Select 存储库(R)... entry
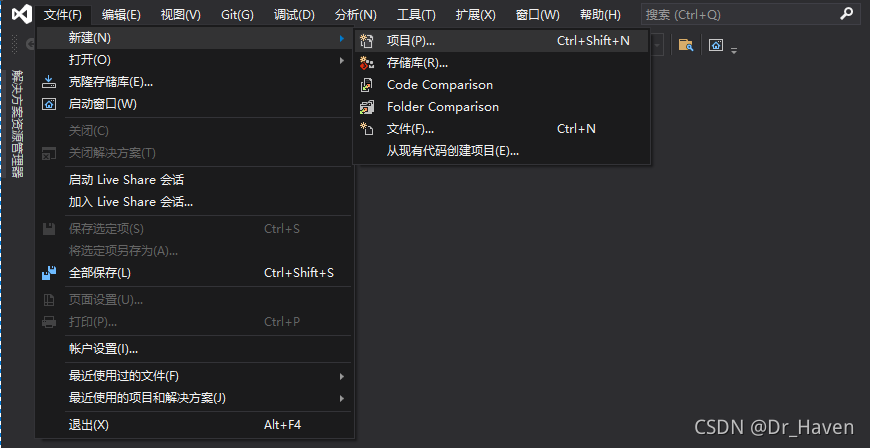The image size is (870, 448). (502, 63)
